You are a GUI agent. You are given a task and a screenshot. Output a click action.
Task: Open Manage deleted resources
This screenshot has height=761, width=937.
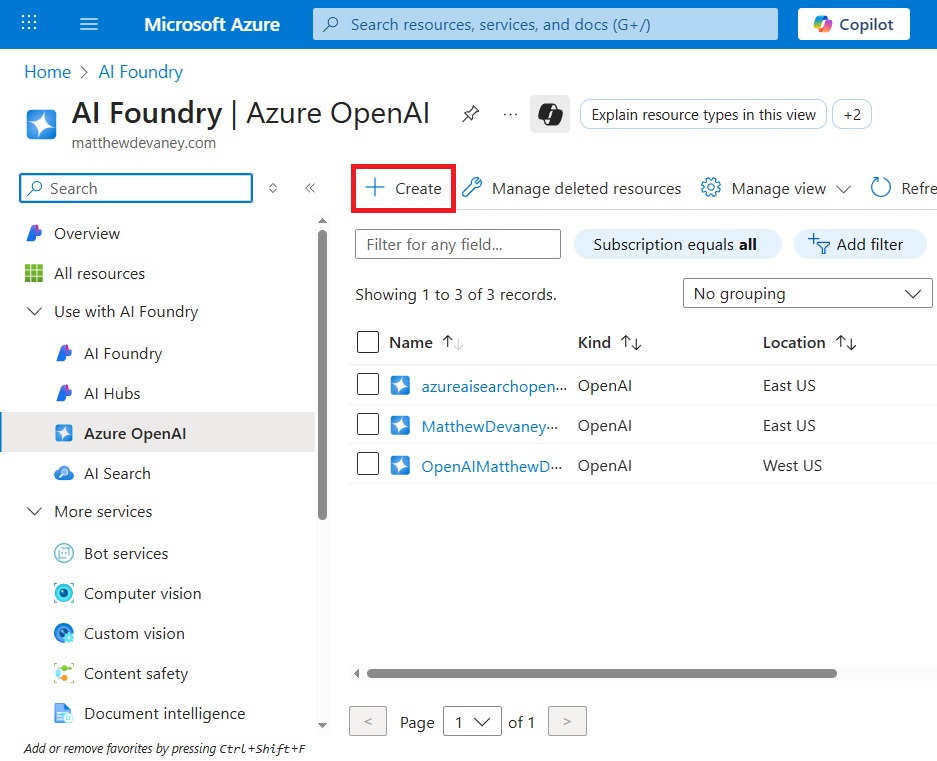[571, 188]
